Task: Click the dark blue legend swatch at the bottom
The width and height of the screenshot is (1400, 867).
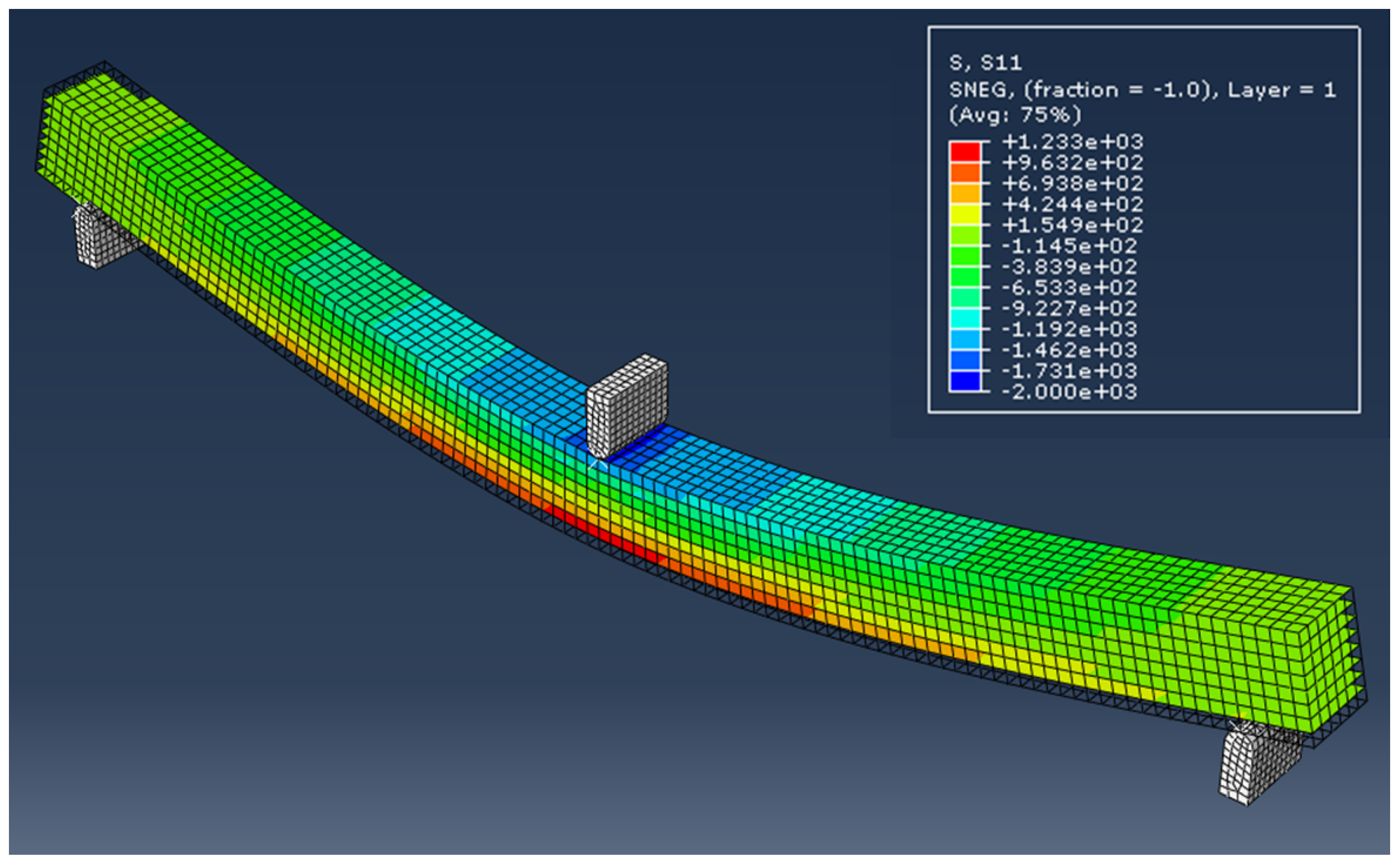Action: (965, 381)
